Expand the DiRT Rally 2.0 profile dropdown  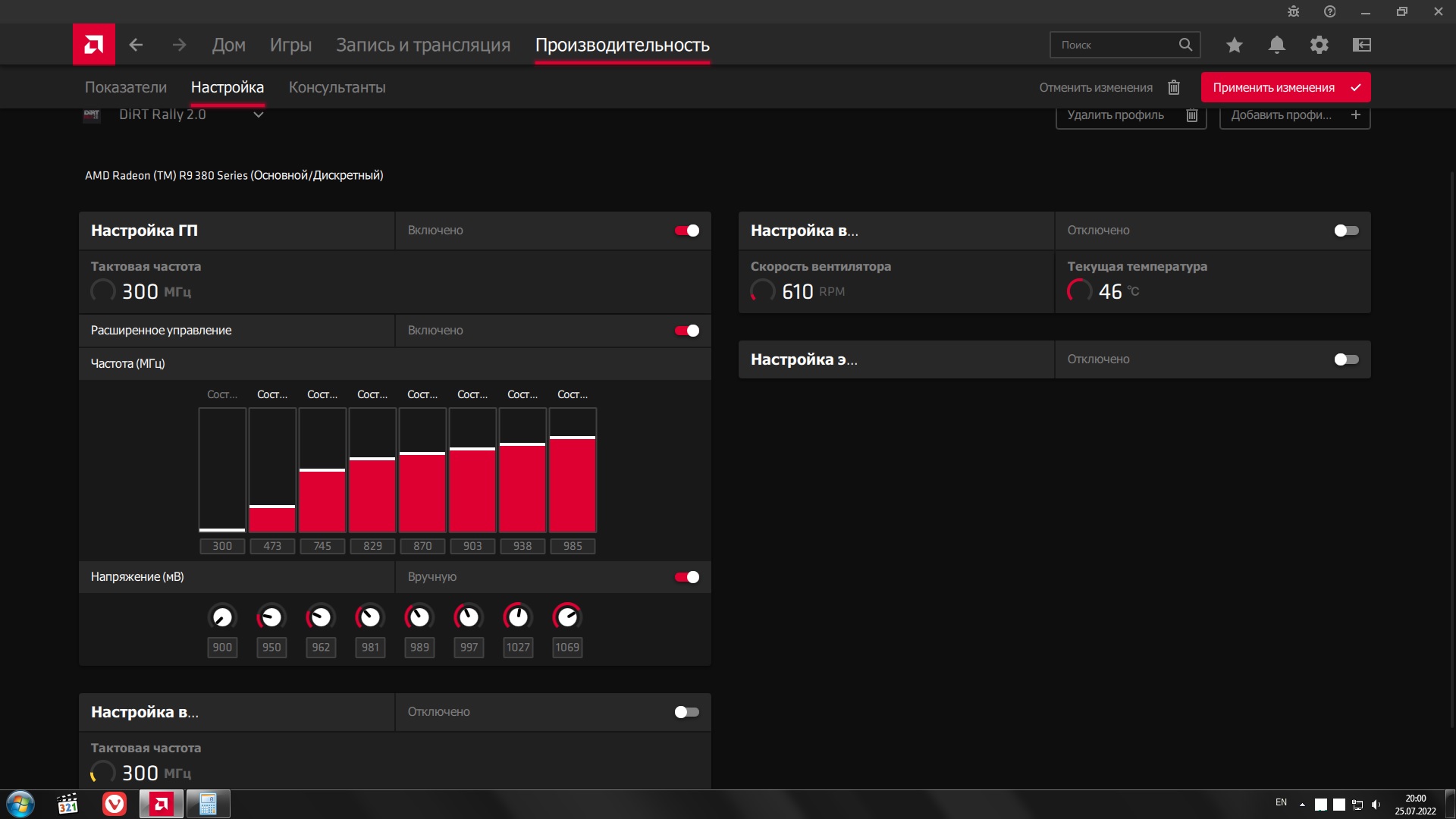258,115
